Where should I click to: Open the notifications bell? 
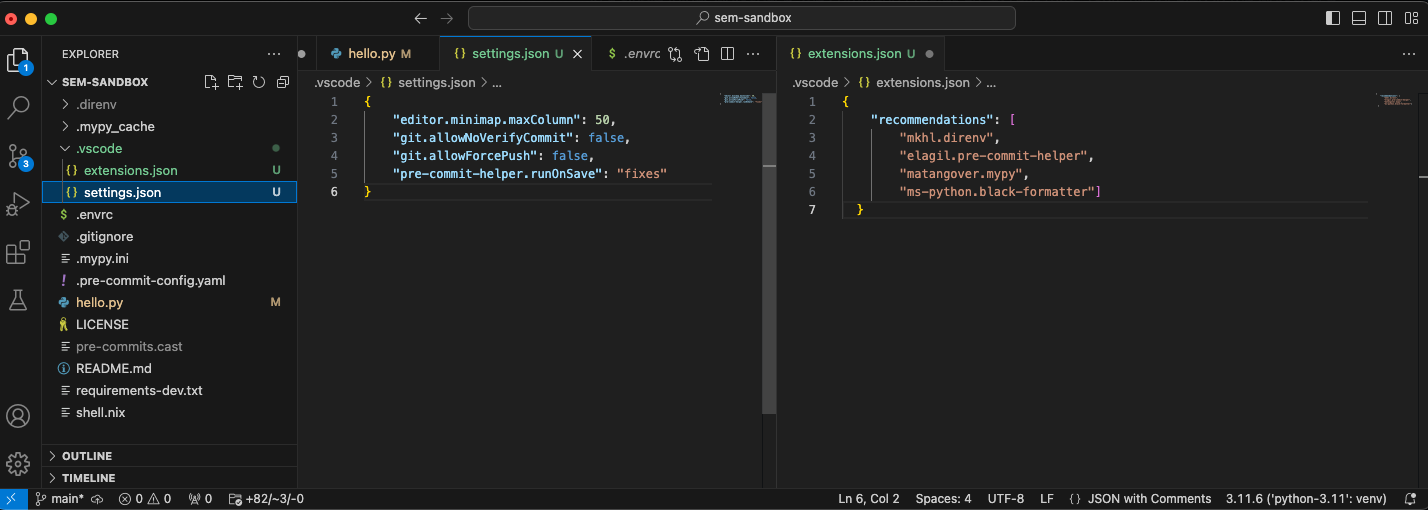pyautogui.click(x=1408, y=499)
